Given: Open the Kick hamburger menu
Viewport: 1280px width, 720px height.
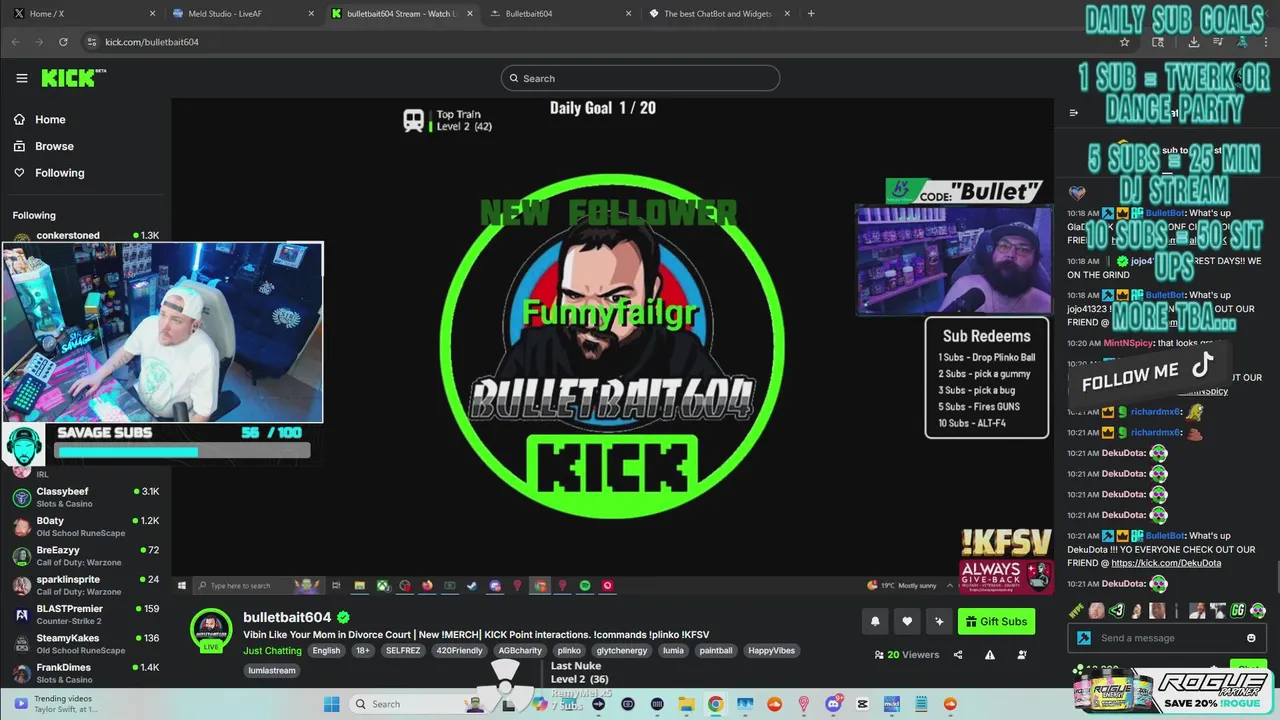Looking at the screenshot, I should tap(21, 78).
